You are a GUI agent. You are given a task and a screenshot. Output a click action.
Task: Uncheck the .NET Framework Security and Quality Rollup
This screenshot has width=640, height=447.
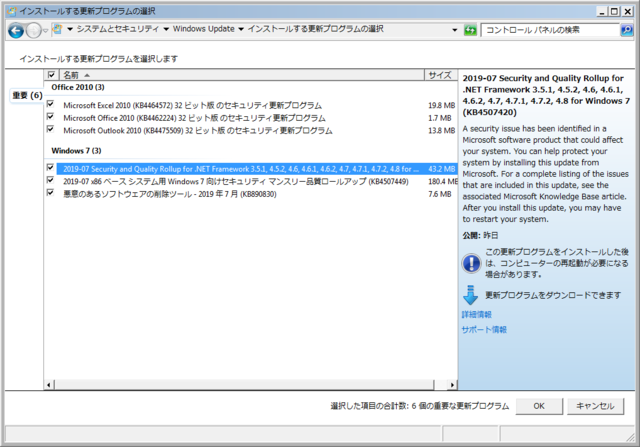pos(50,167)
